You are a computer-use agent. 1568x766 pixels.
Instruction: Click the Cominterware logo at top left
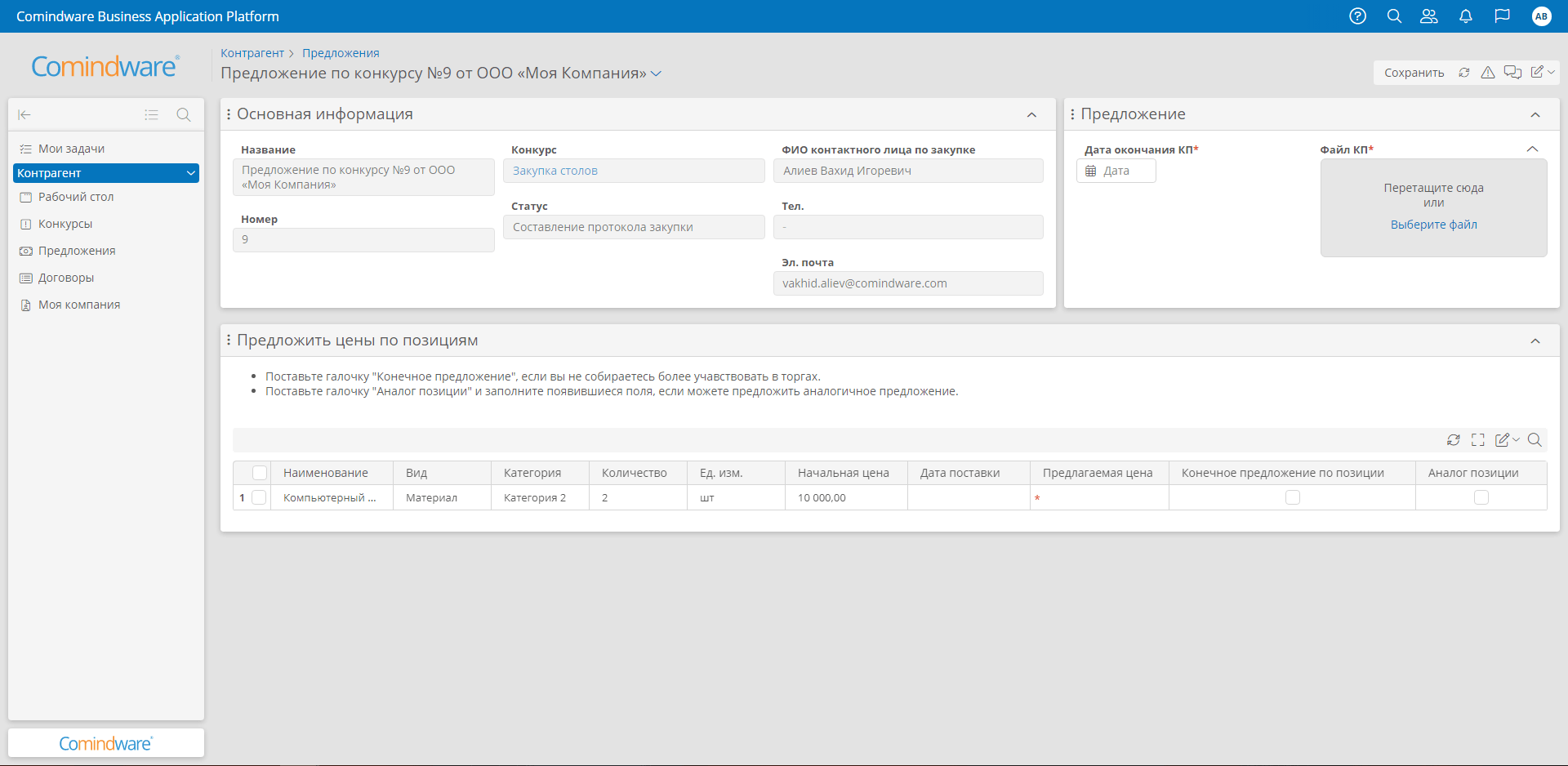[105, 66]
